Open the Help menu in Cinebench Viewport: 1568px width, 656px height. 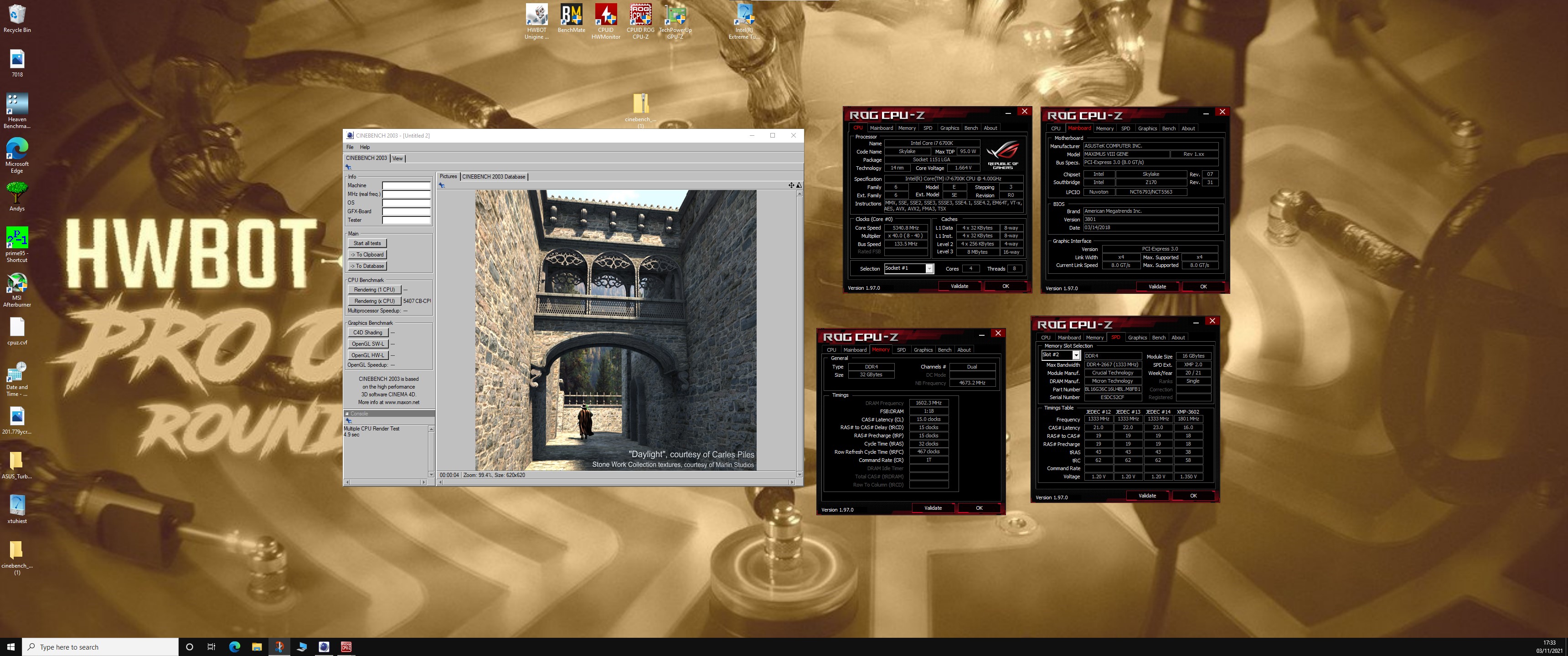pyautogui.click(x=365, y=147)
